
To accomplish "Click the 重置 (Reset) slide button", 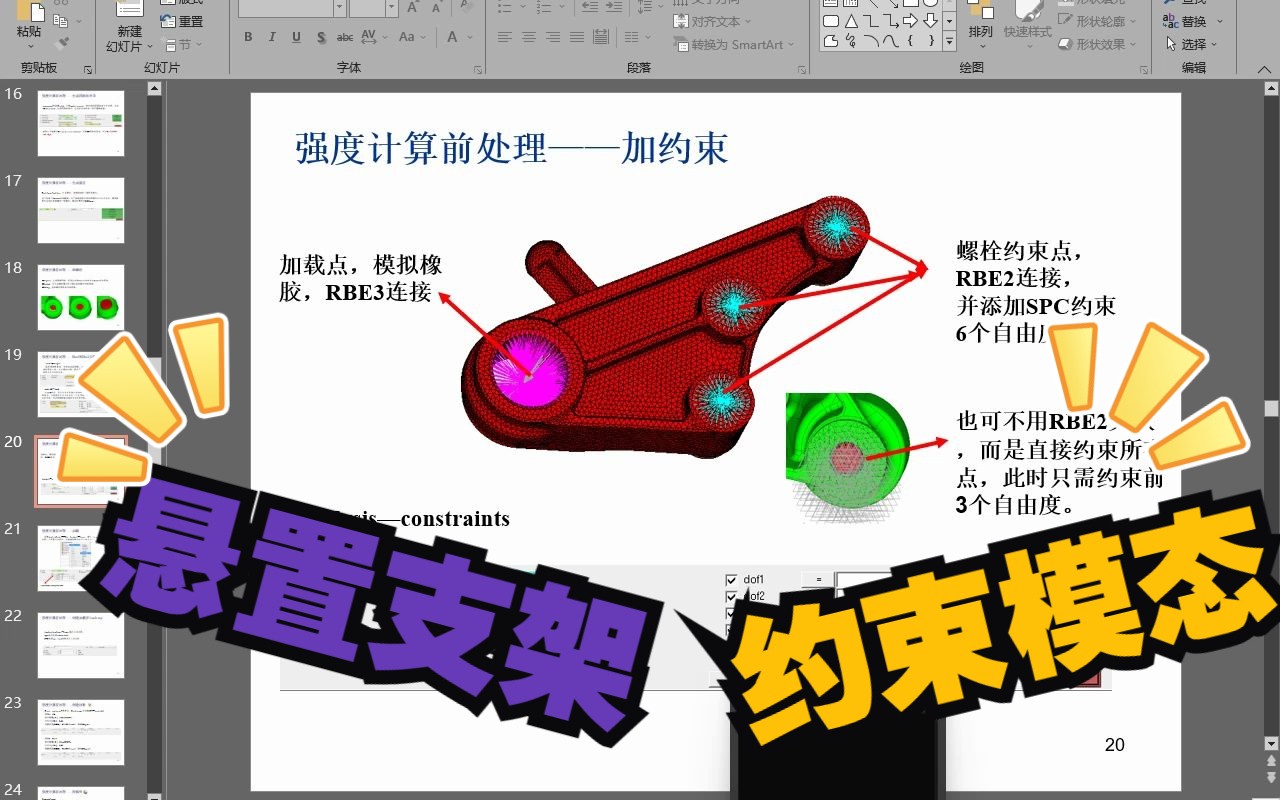I will [182, 21].
